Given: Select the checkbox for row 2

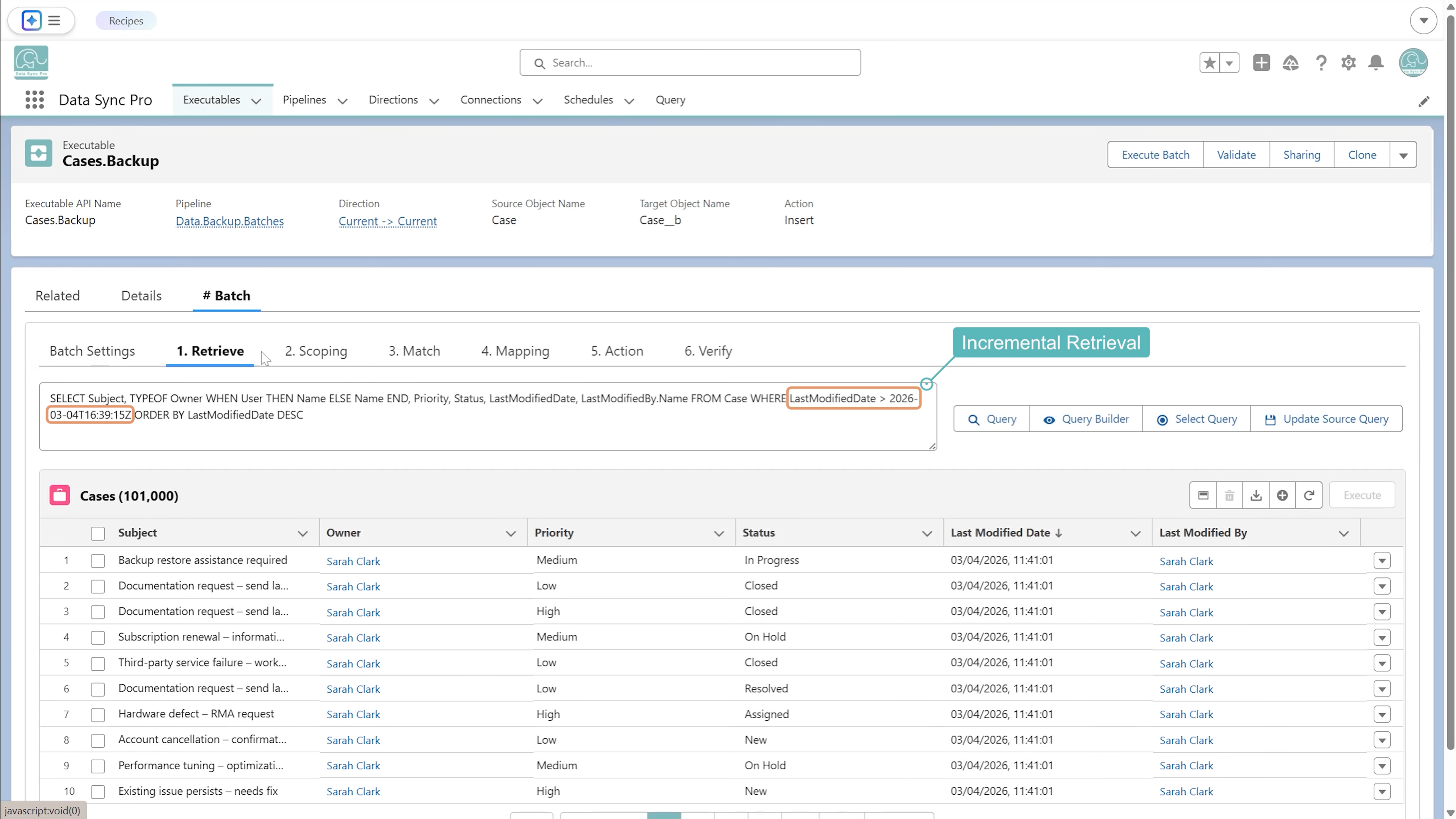Looking at the screenshot, I should [x=98, y=587].
